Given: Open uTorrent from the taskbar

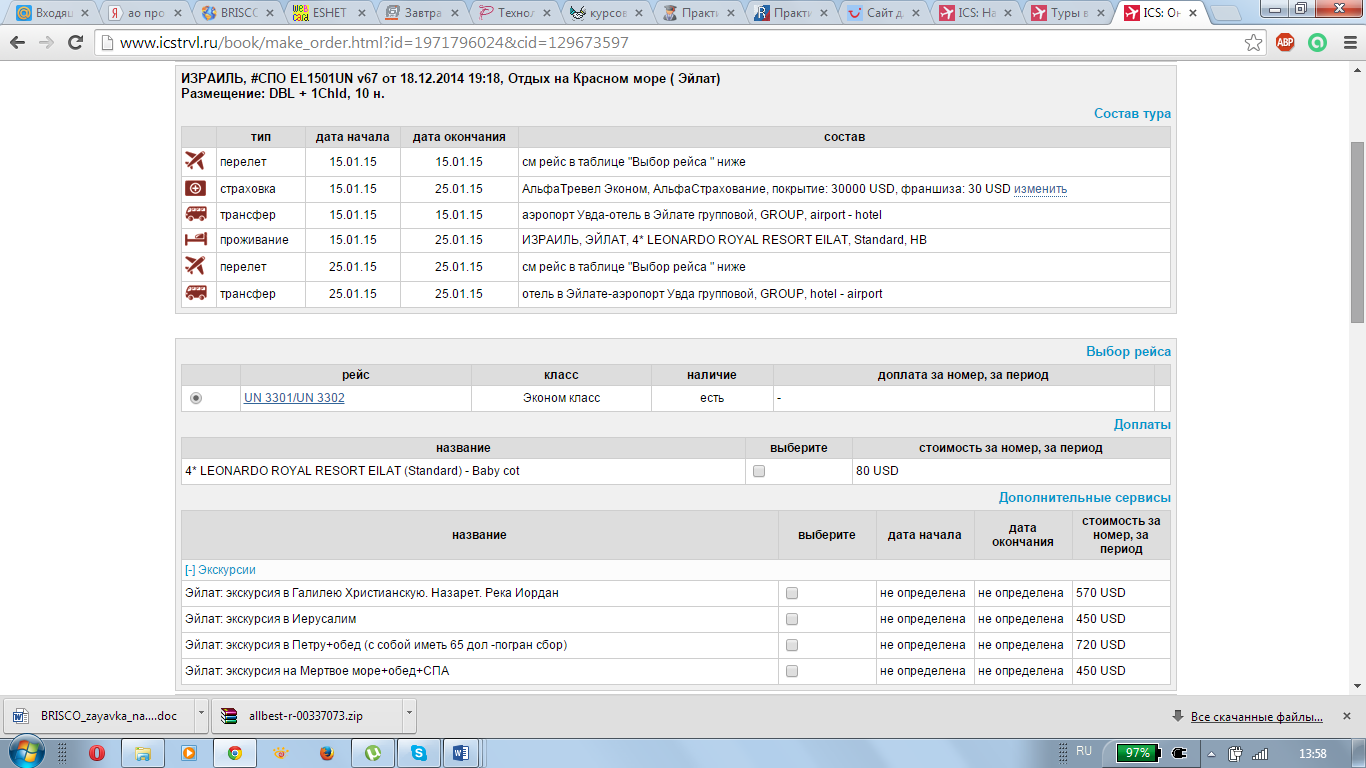Looking at the screenshot, I should 373,753.
